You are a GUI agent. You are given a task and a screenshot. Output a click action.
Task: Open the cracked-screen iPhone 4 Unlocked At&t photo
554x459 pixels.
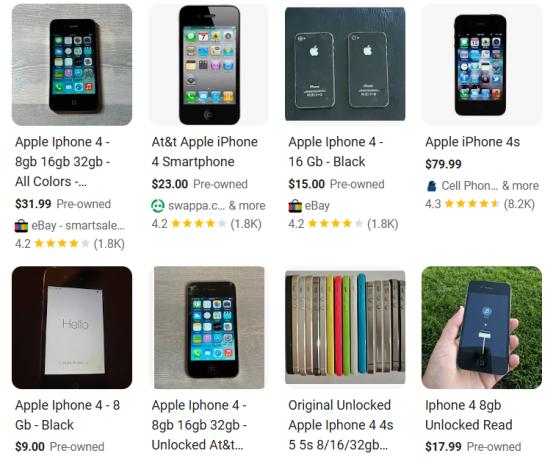(x=209, y=328)
